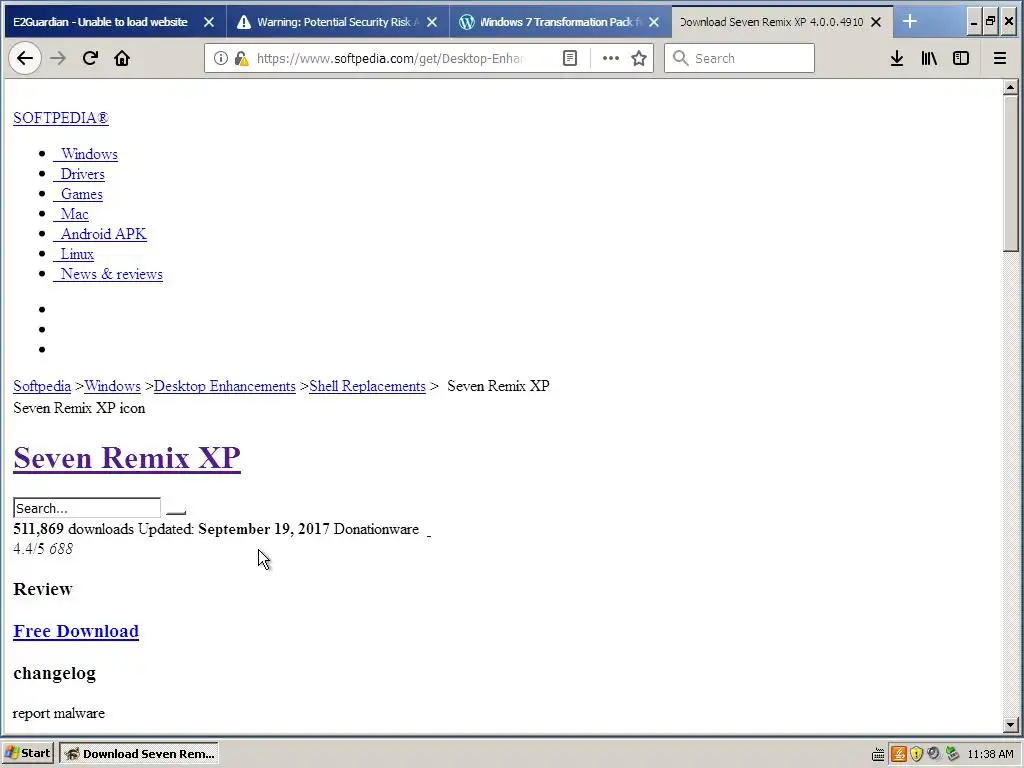Open the Linux category link

(74, 254)
